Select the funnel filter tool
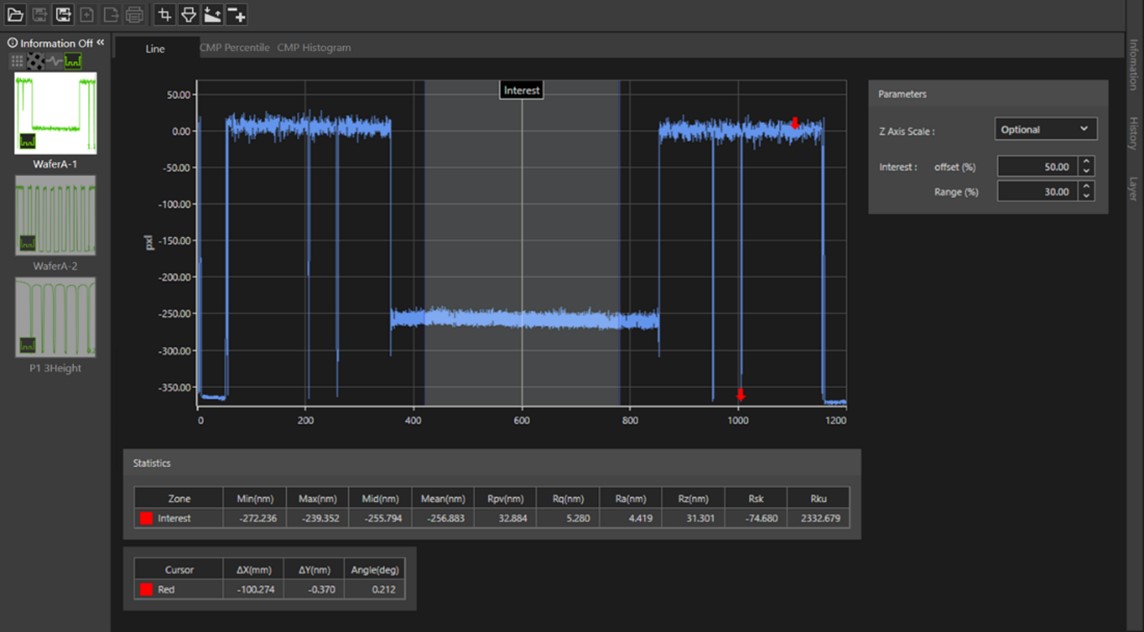This screenshot has width=1144, height=632. coord(188,15)
